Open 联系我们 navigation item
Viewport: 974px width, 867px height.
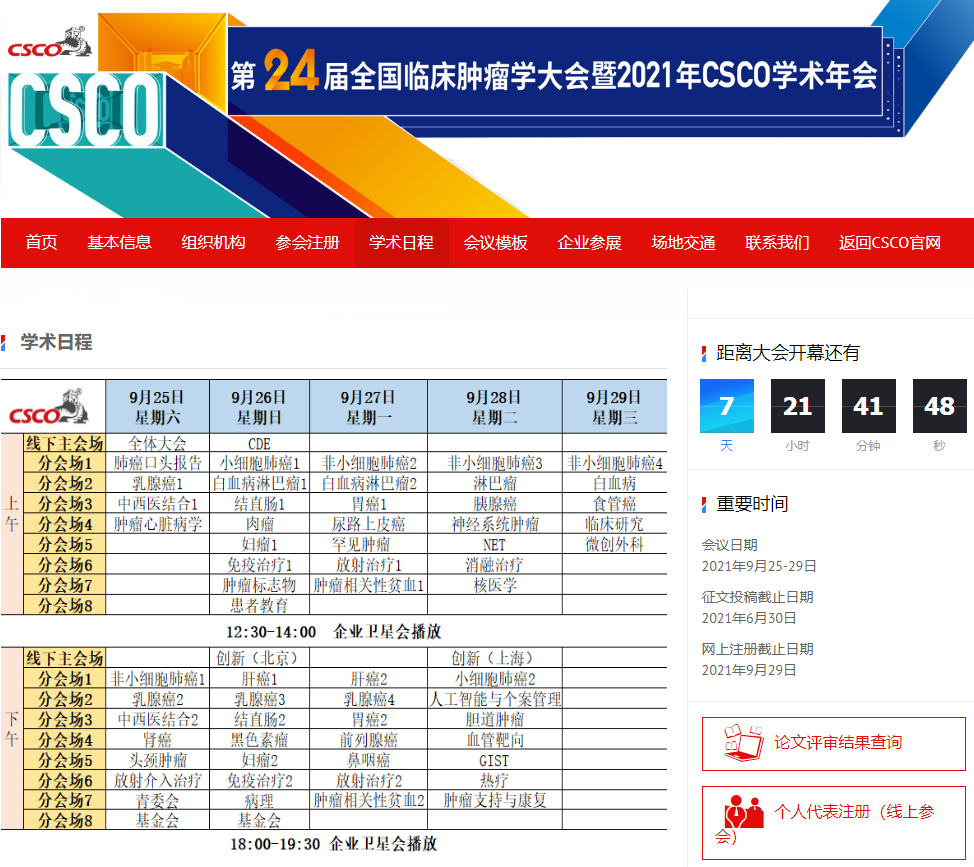click(x=777, y=242)
